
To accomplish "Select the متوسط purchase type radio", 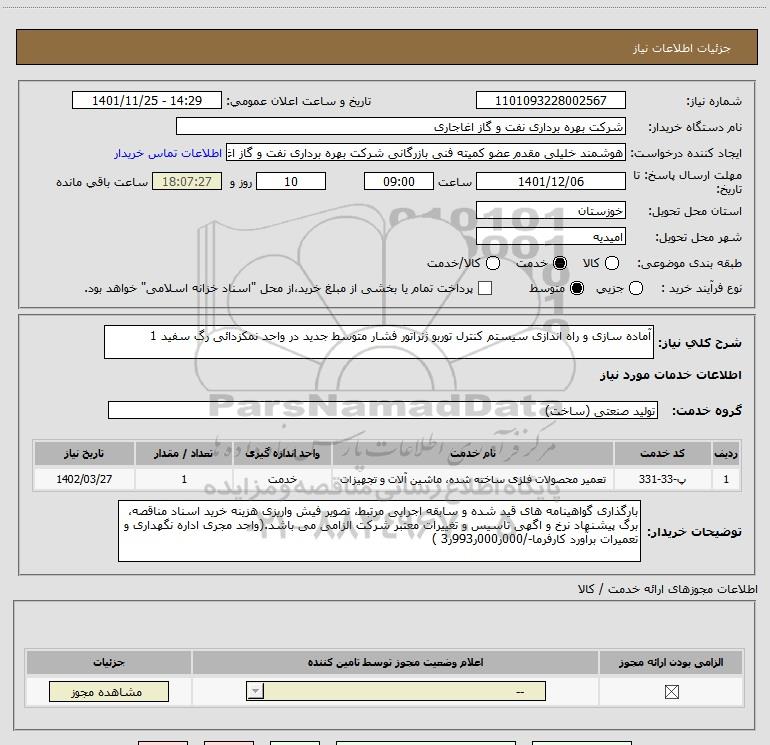I will click(x=577, y=288).
